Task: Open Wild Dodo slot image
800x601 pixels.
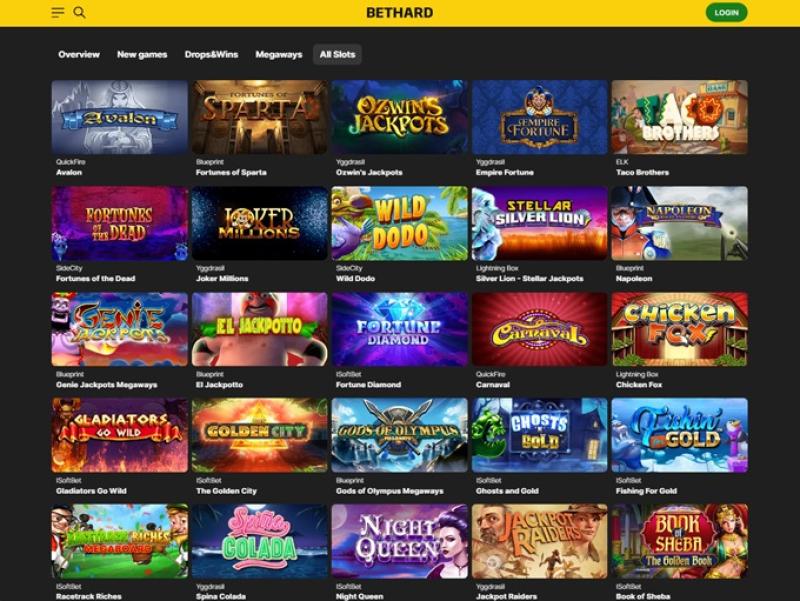Action: pyautogui.click(x=399, y=223)
